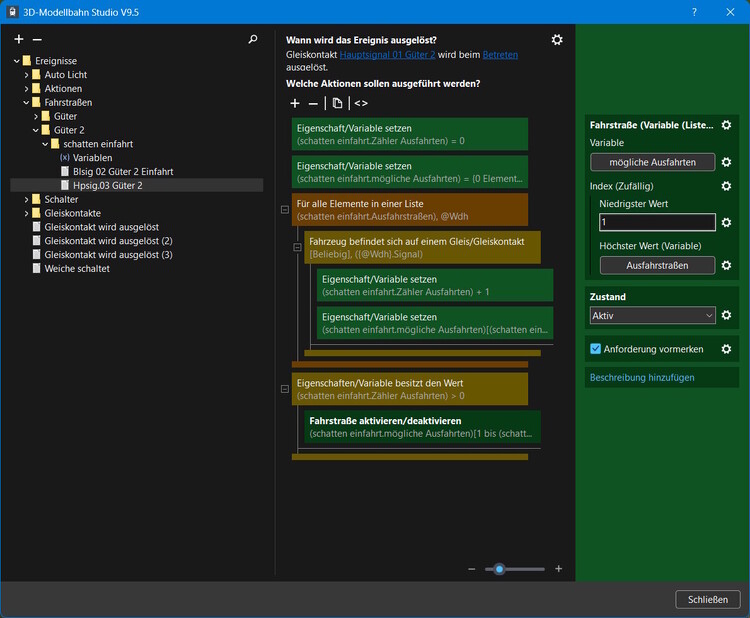Collapse the 'Für alle Elemente' loop block

[285, 210]
